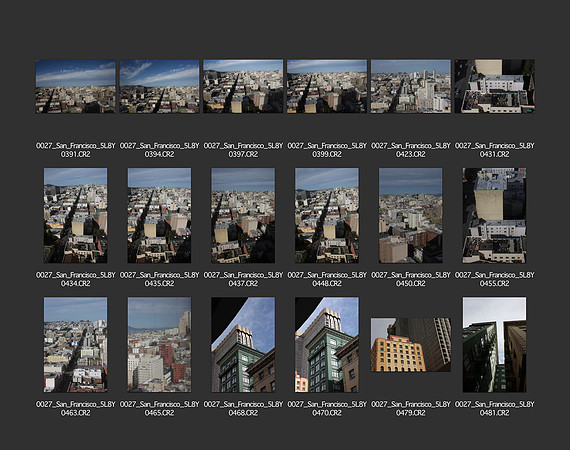Open the vertical photo 0448.CR2 thumbnail

pos(327,216)
